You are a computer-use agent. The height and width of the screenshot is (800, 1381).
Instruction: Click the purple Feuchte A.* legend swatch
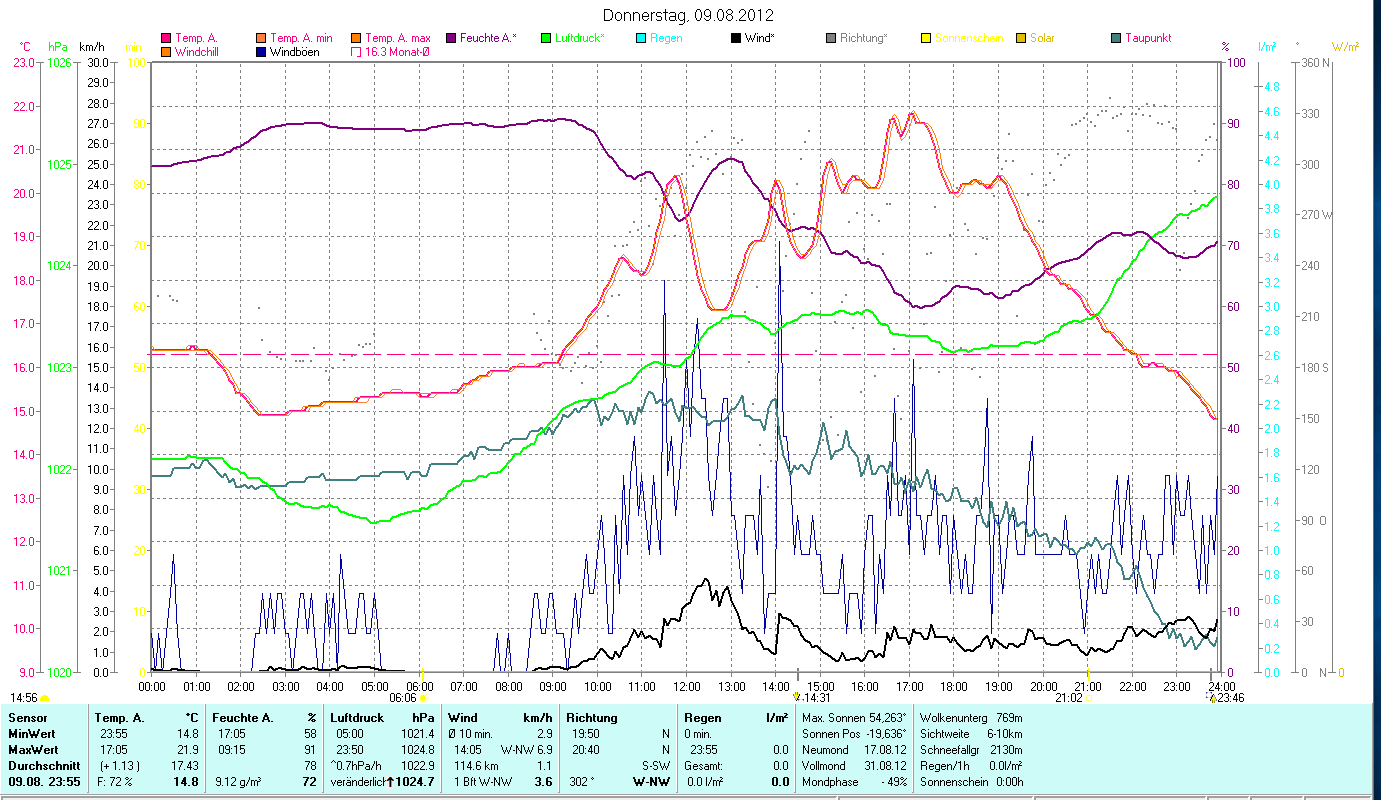[450, 38]
